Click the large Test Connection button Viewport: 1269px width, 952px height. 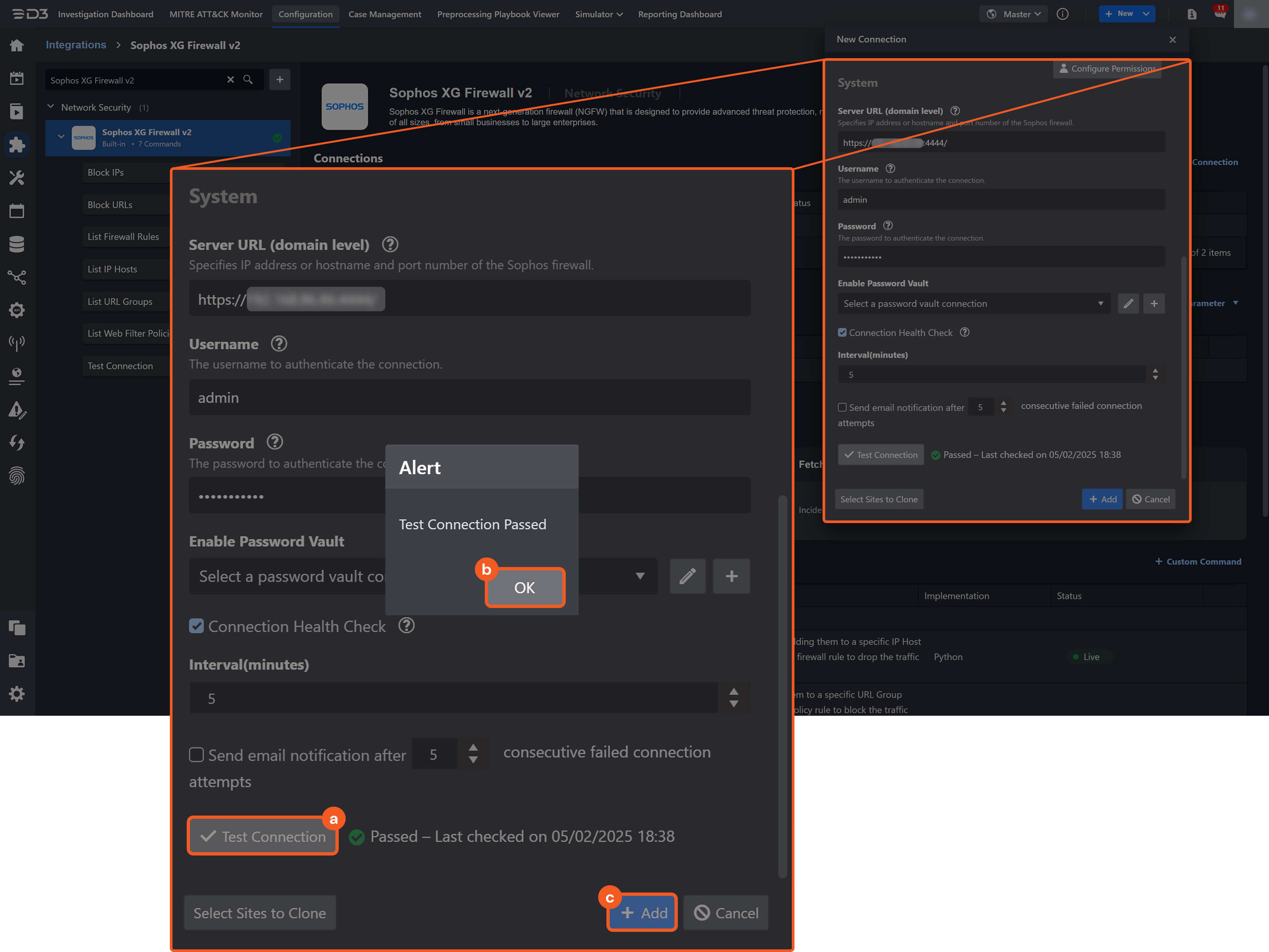point(263,836)
